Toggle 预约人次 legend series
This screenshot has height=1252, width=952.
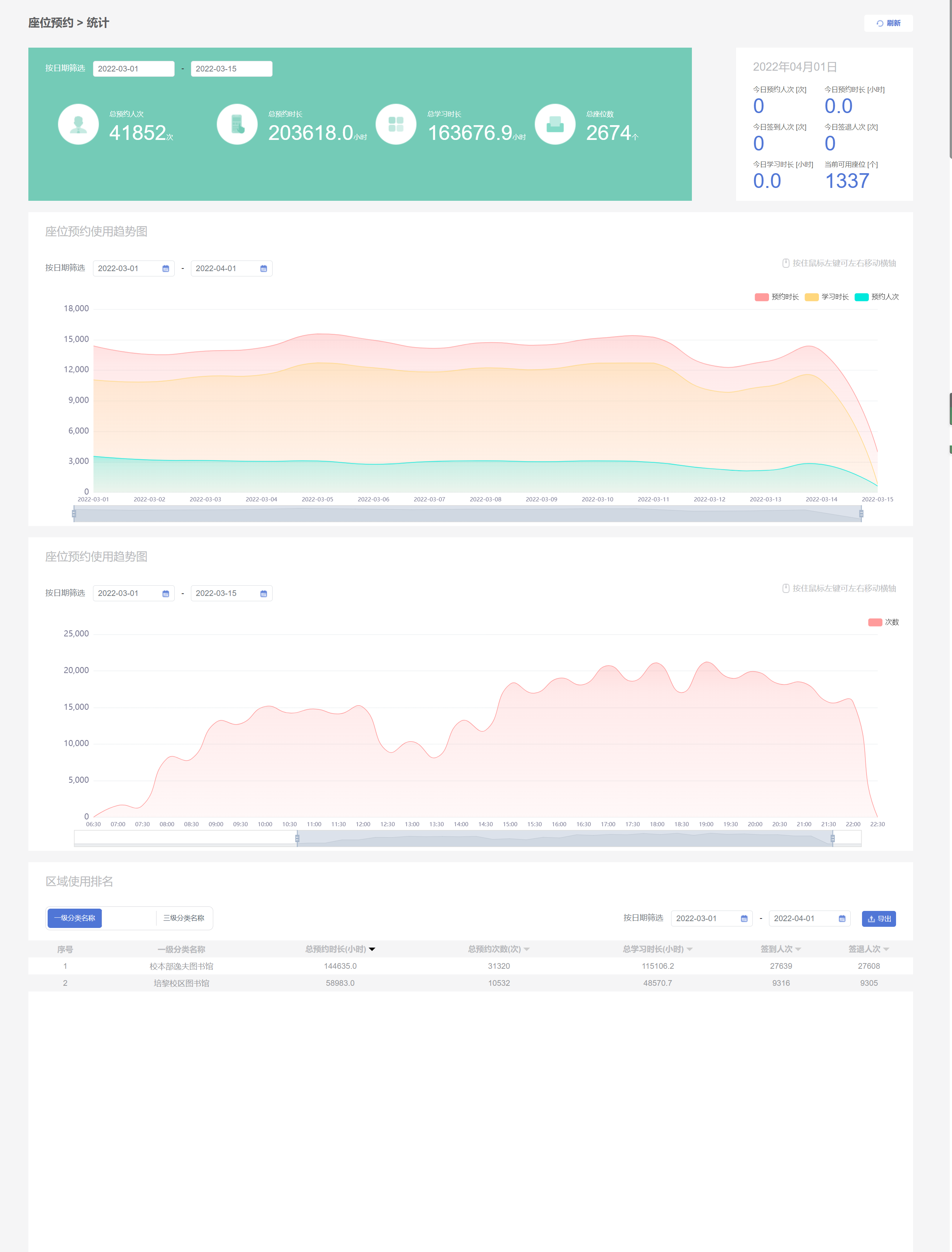[877, 297]
